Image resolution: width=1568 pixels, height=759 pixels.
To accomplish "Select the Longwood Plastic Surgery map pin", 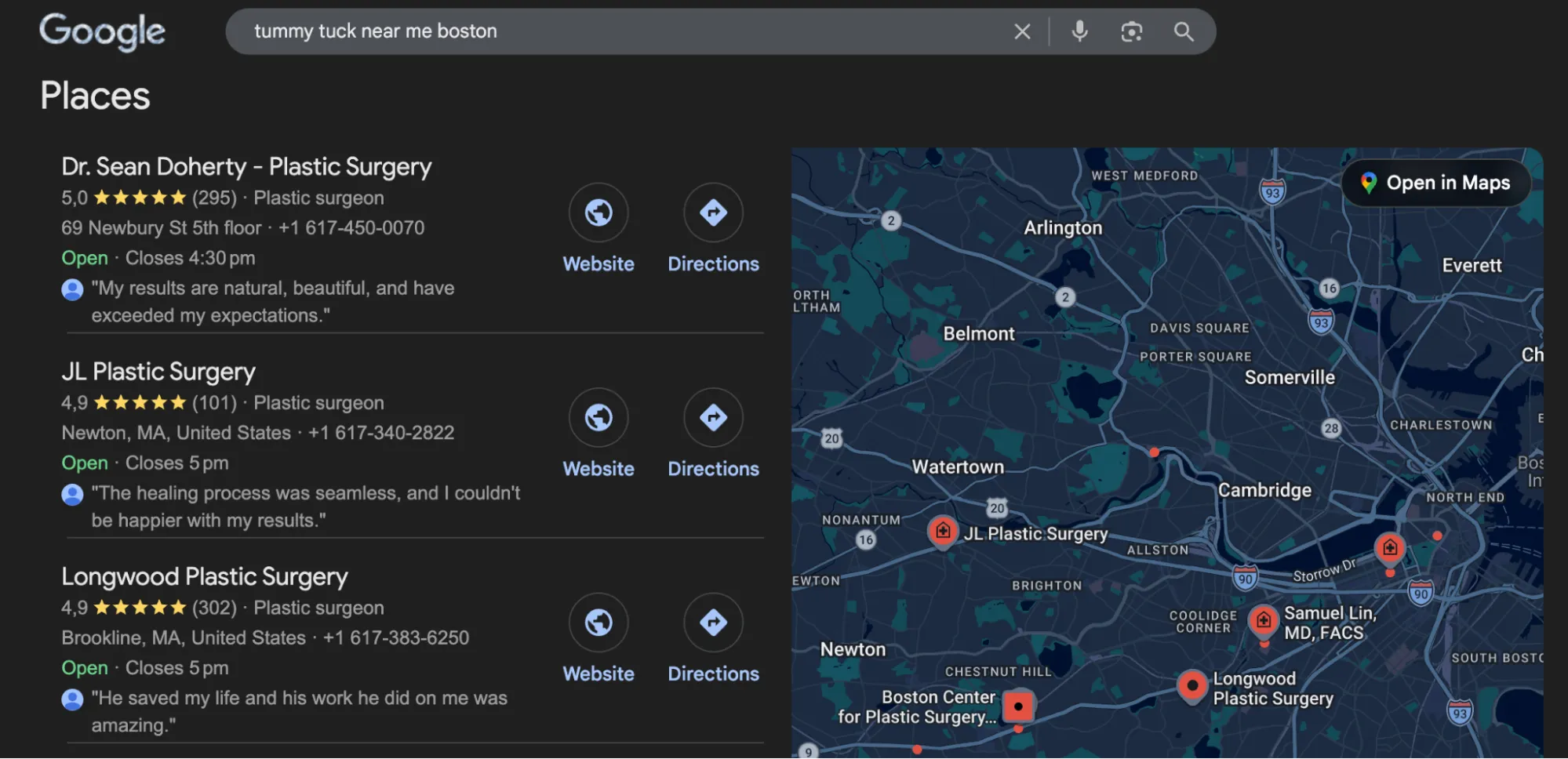I will tap(1192, 685).
